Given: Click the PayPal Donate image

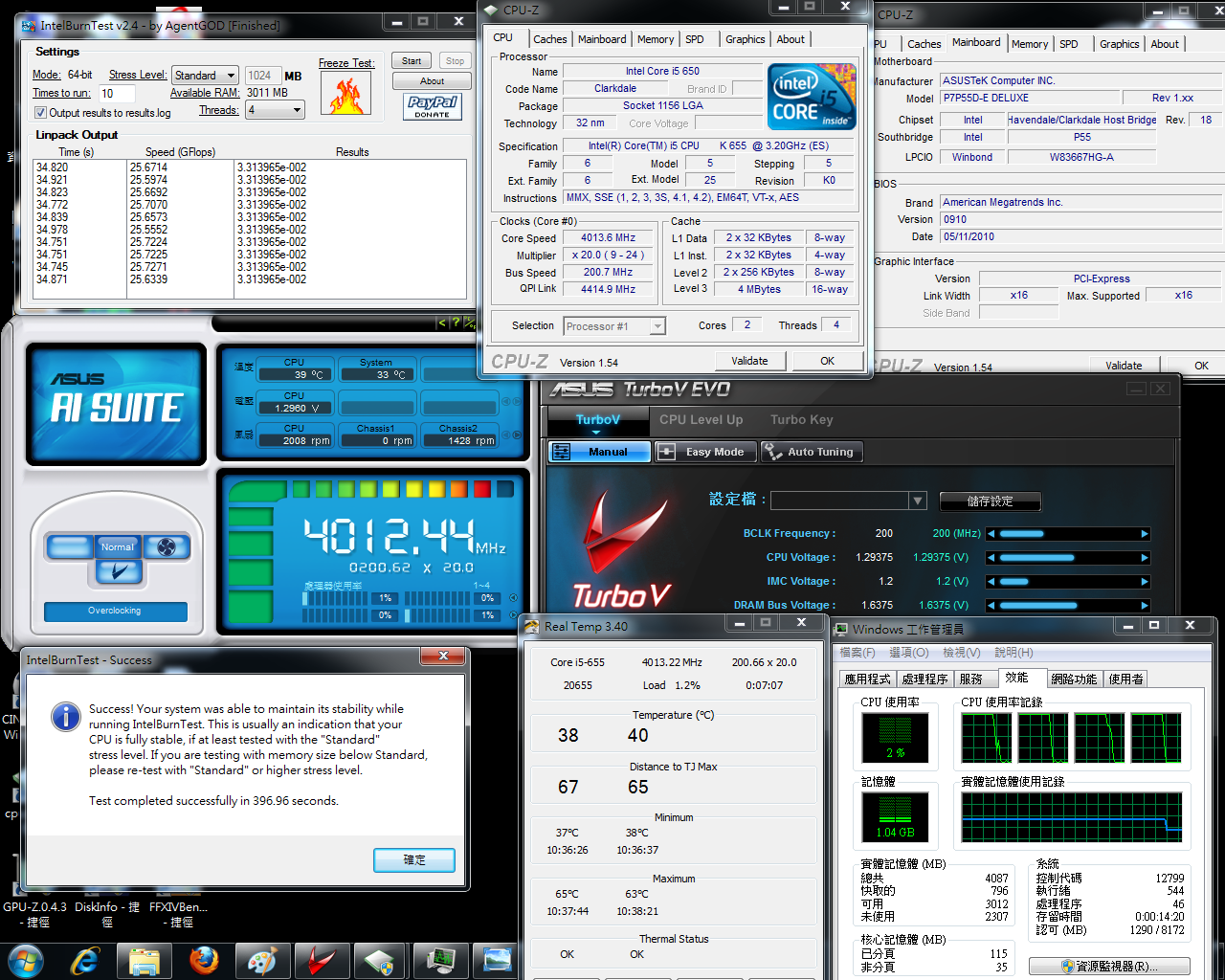Looking at the screenshot, I should coord(433,106).
